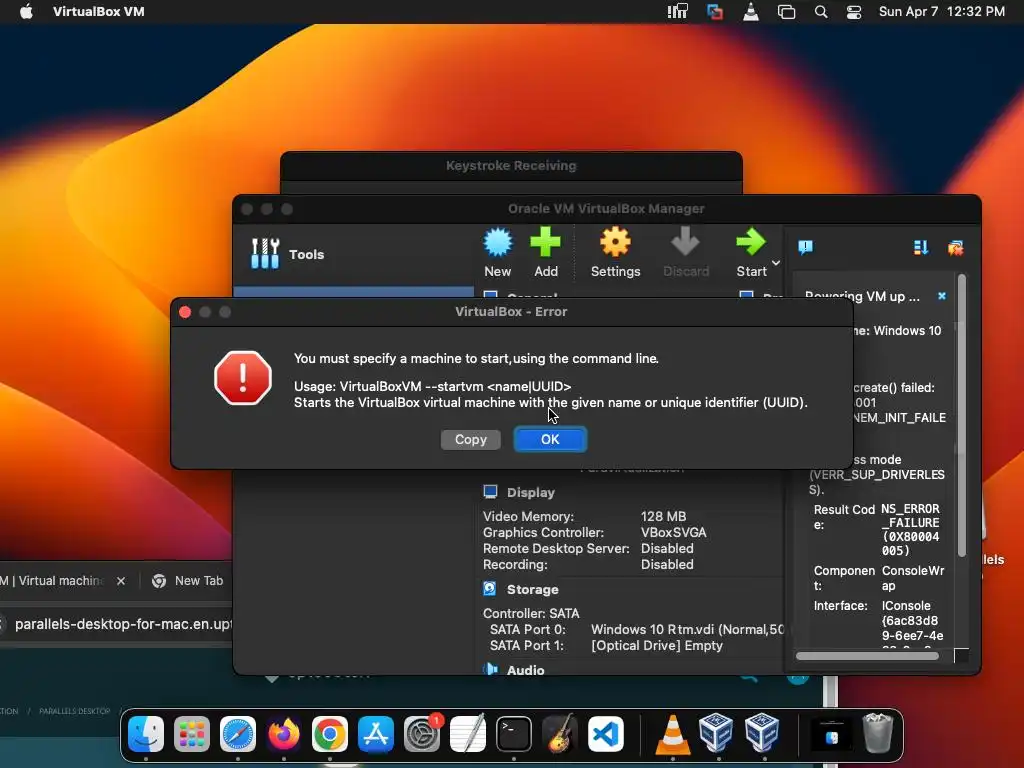Open Control Center from the menu bar
This screenshot has width=1024, height=768.
pyautogui.click(x=854, y=12)
